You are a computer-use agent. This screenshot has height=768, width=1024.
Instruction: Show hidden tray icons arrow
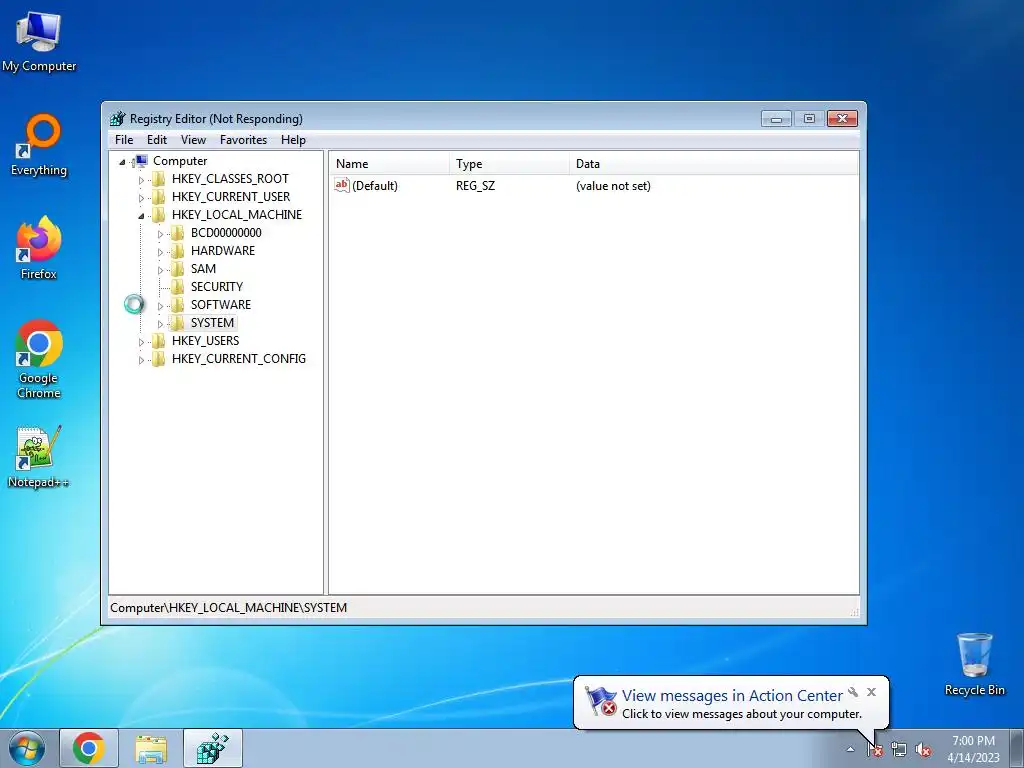(850, 750)
